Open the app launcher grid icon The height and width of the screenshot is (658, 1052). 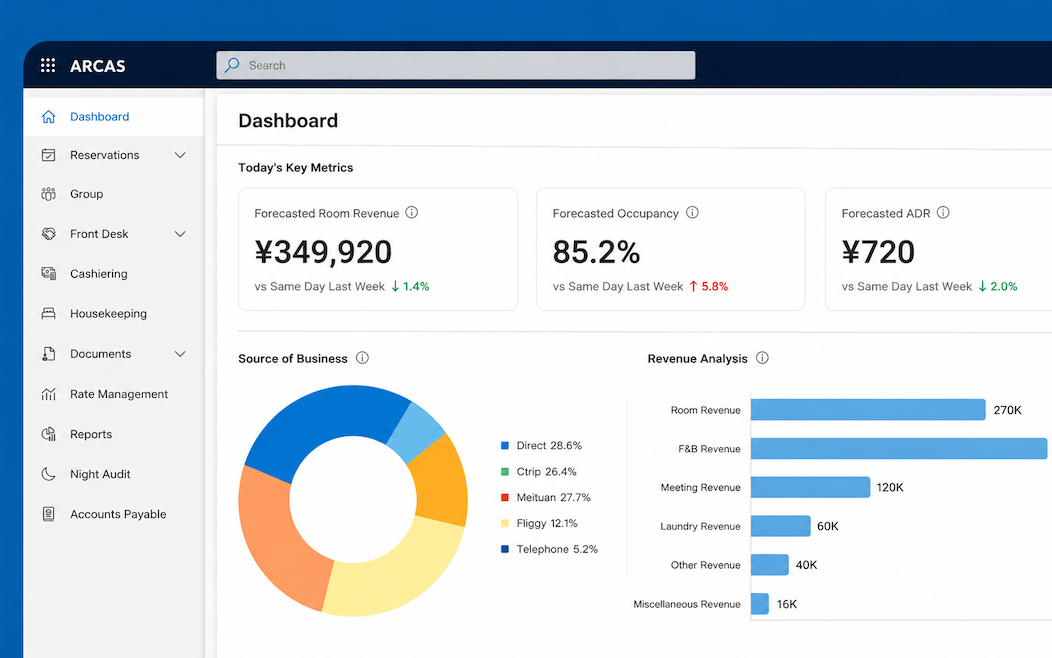(48, 65)
